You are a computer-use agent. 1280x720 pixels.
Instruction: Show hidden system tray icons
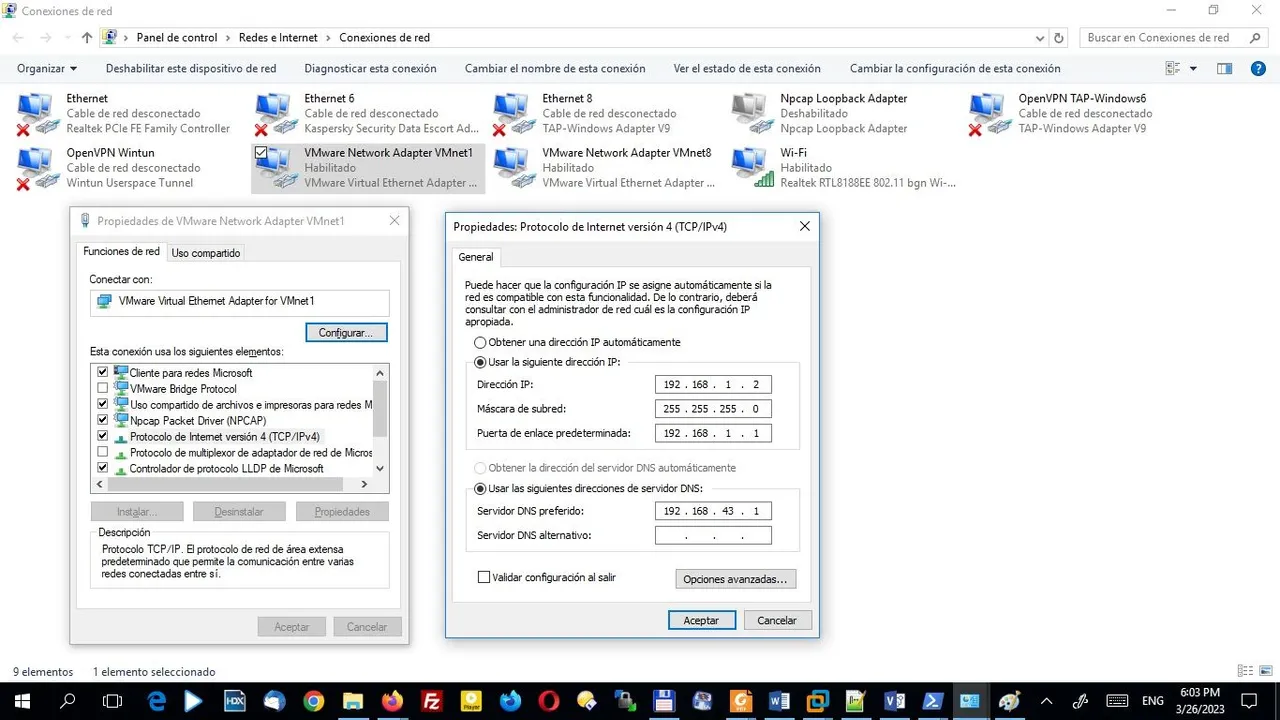(x=1047, y=701)
